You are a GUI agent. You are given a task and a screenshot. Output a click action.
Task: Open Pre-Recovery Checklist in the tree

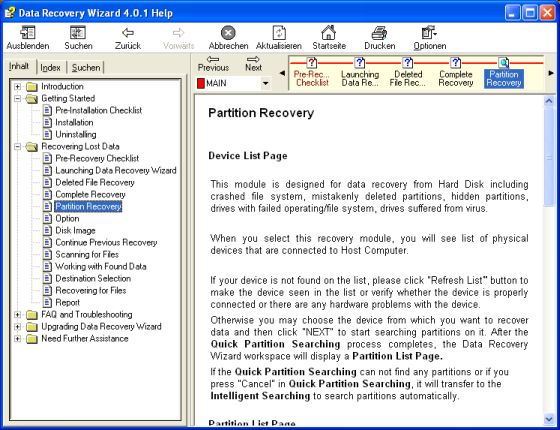point(97,158)
